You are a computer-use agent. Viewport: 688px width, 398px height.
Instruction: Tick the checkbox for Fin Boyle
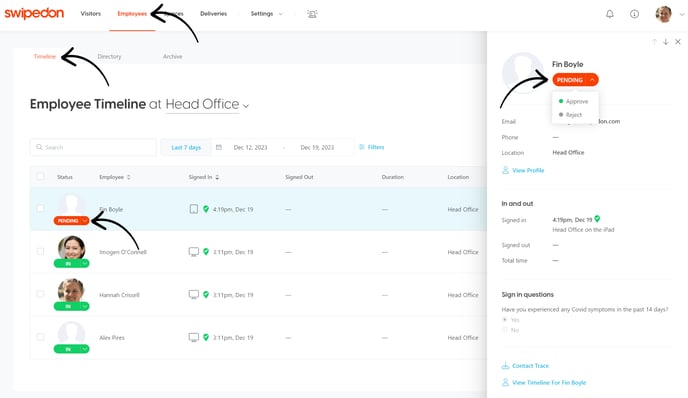pos(40,209)
